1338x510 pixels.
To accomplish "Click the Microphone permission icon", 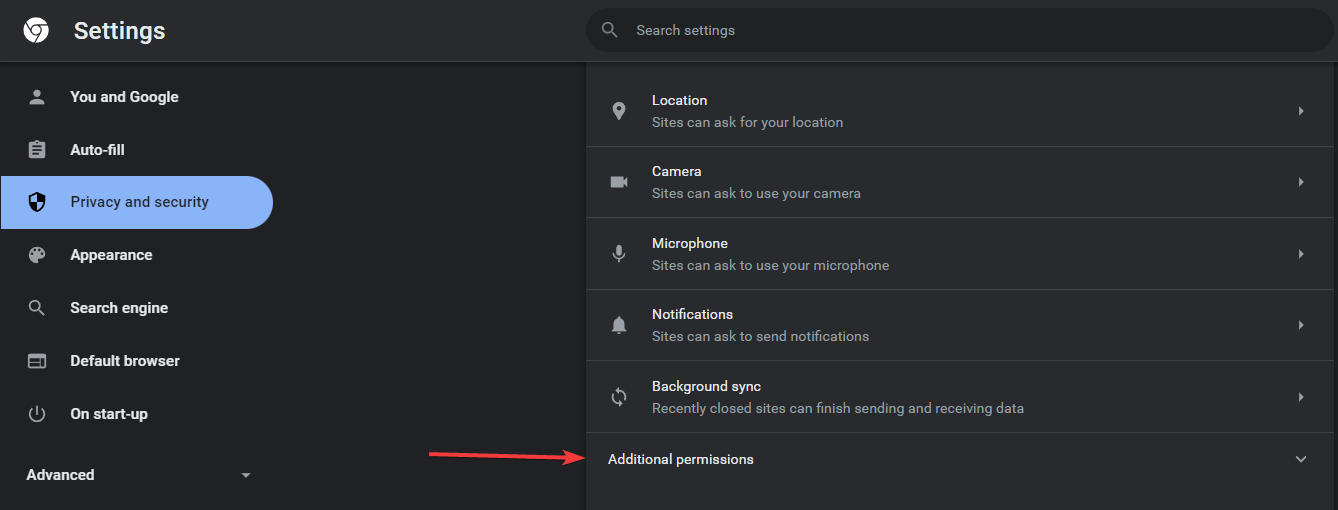I will pyautogui.click(x=619, y=254).
